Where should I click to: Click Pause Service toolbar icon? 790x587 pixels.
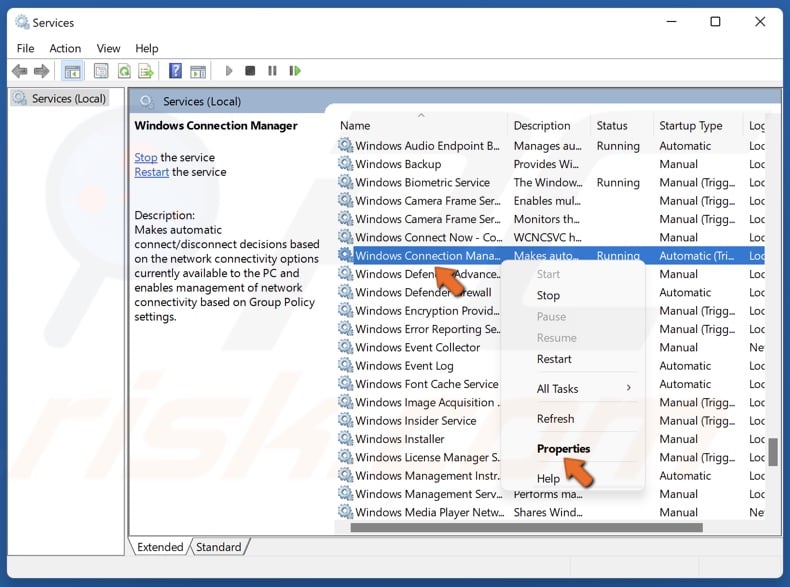pyautogui.click(x=272, y=71)
